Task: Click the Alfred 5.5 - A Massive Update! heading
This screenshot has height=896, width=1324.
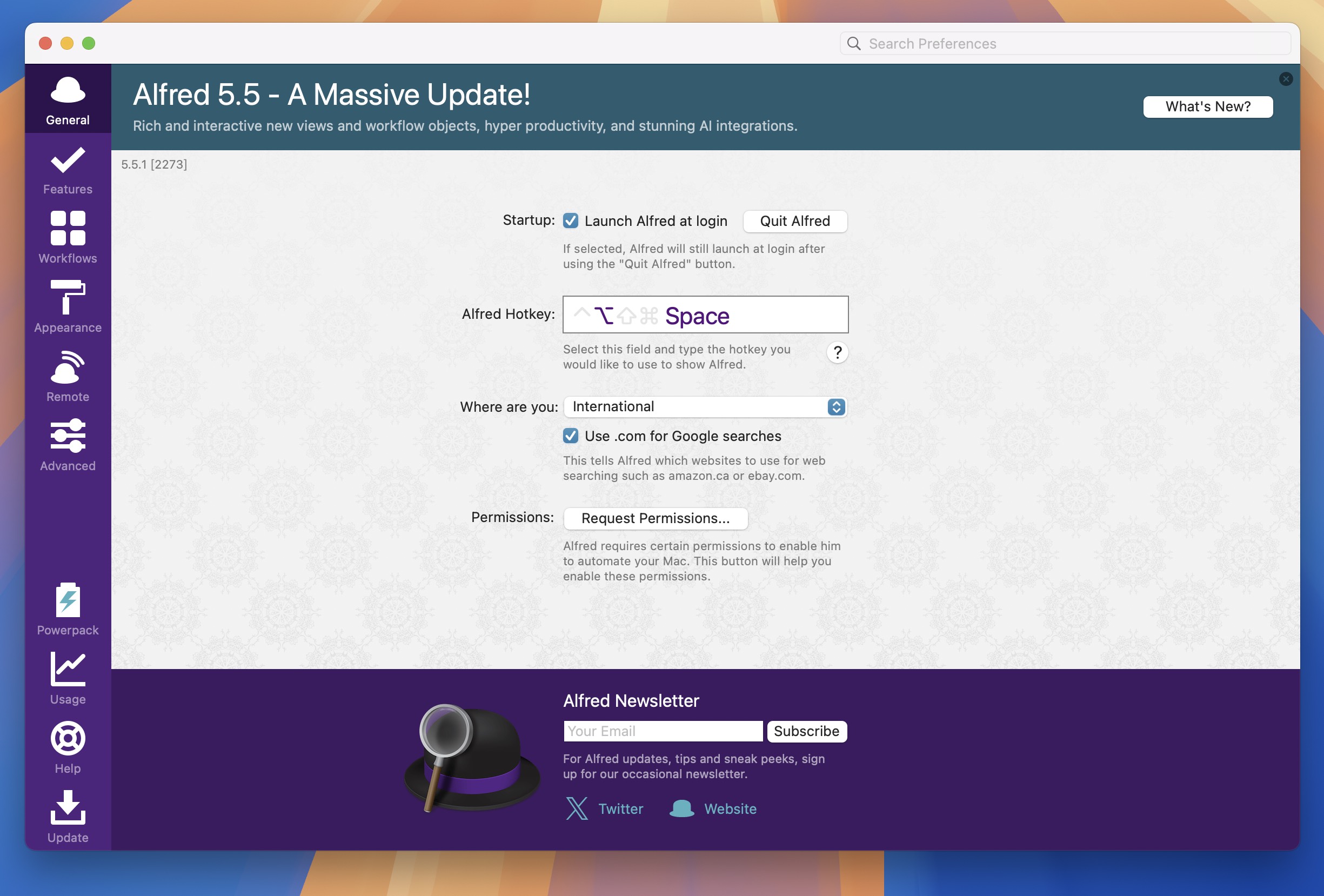Action: tap(332, 95)
